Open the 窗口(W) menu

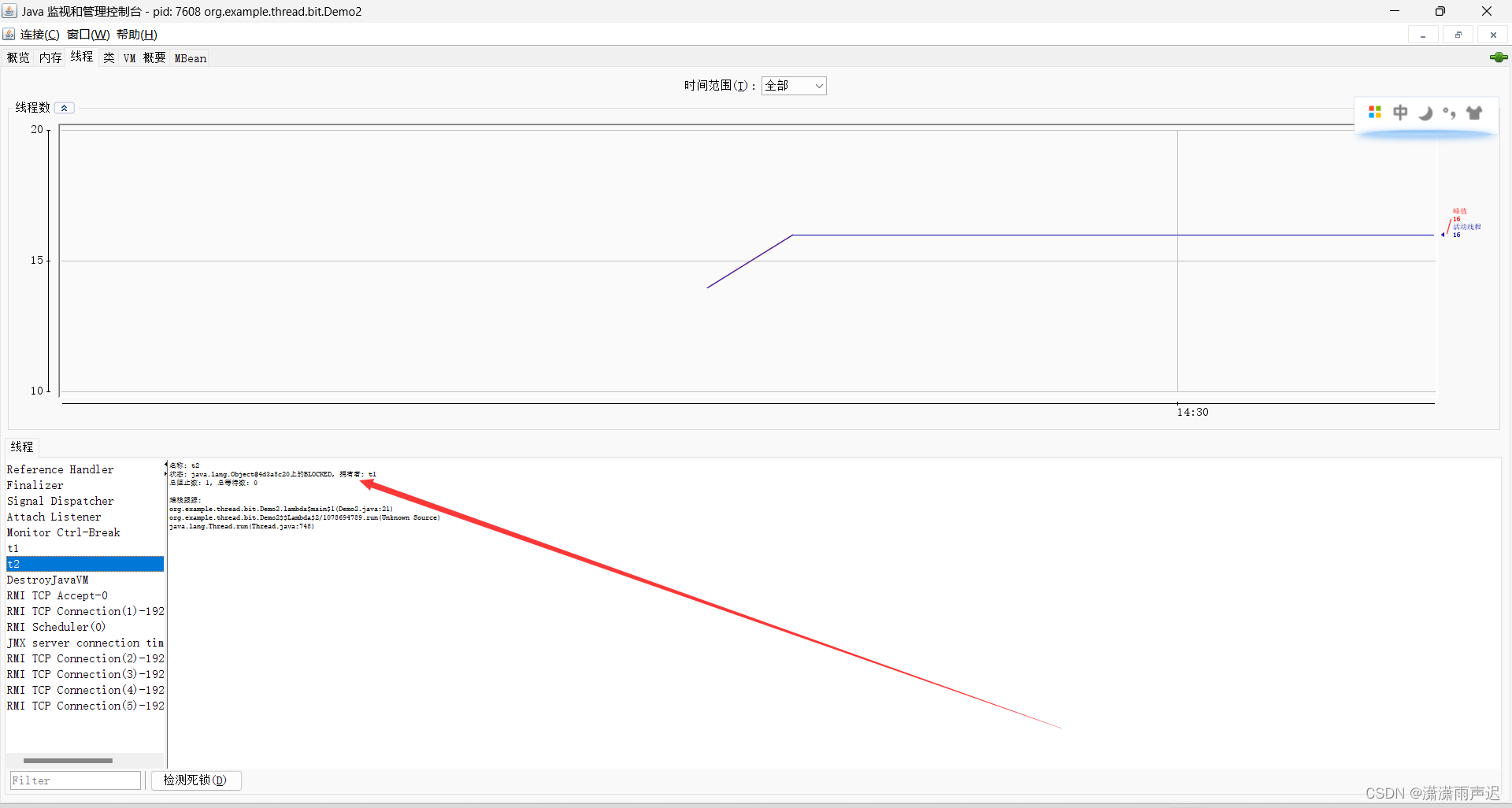tap(88, 35)
